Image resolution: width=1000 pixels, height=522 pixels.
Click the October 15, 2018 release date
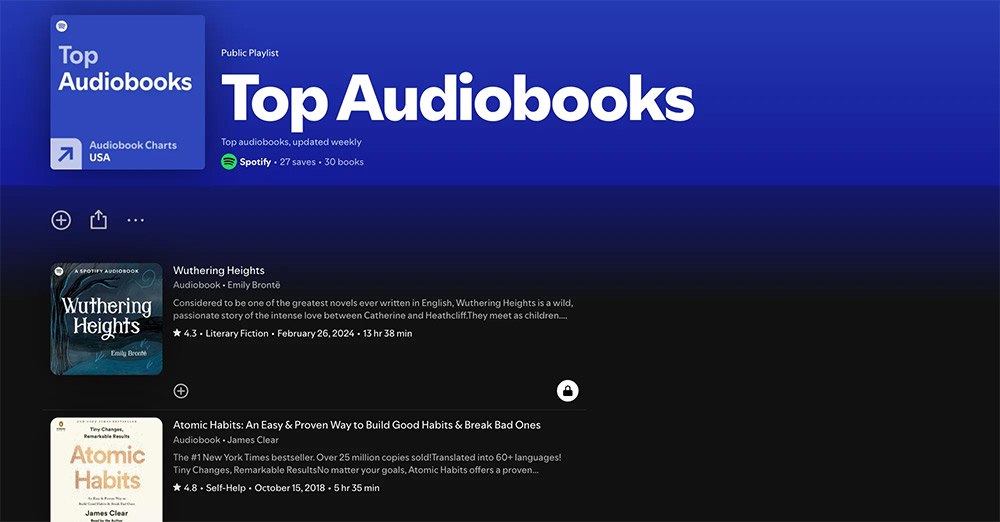(x=290, y=488)
